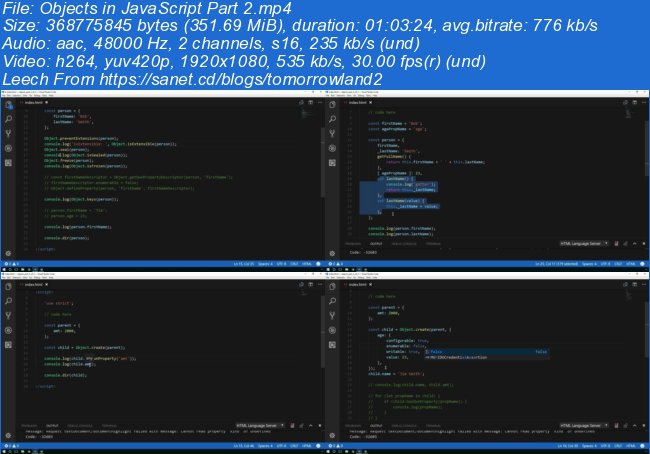Open Source Control in the top-right frame
Image resolution: width=650 pixels, height=454 pixels.
(x=332, y=134)
